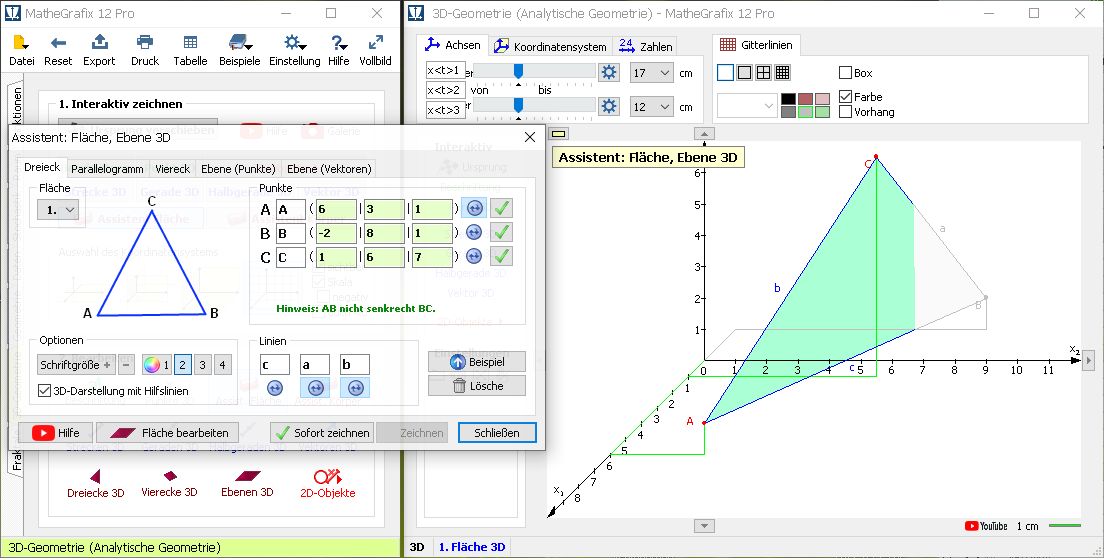The width and height of the screenshot is (1104, 558).
Task: Select the four-cell grid style
Action: pos(763,72)
